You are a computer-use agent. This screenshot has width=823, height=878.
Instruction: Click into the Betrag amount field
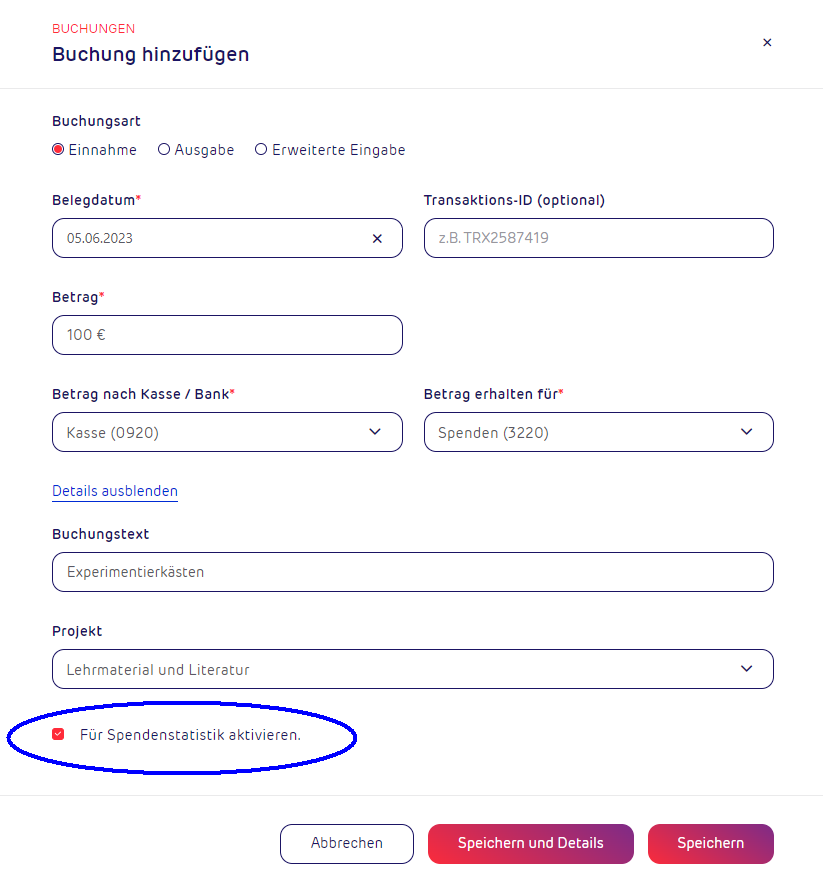[227, 335]
